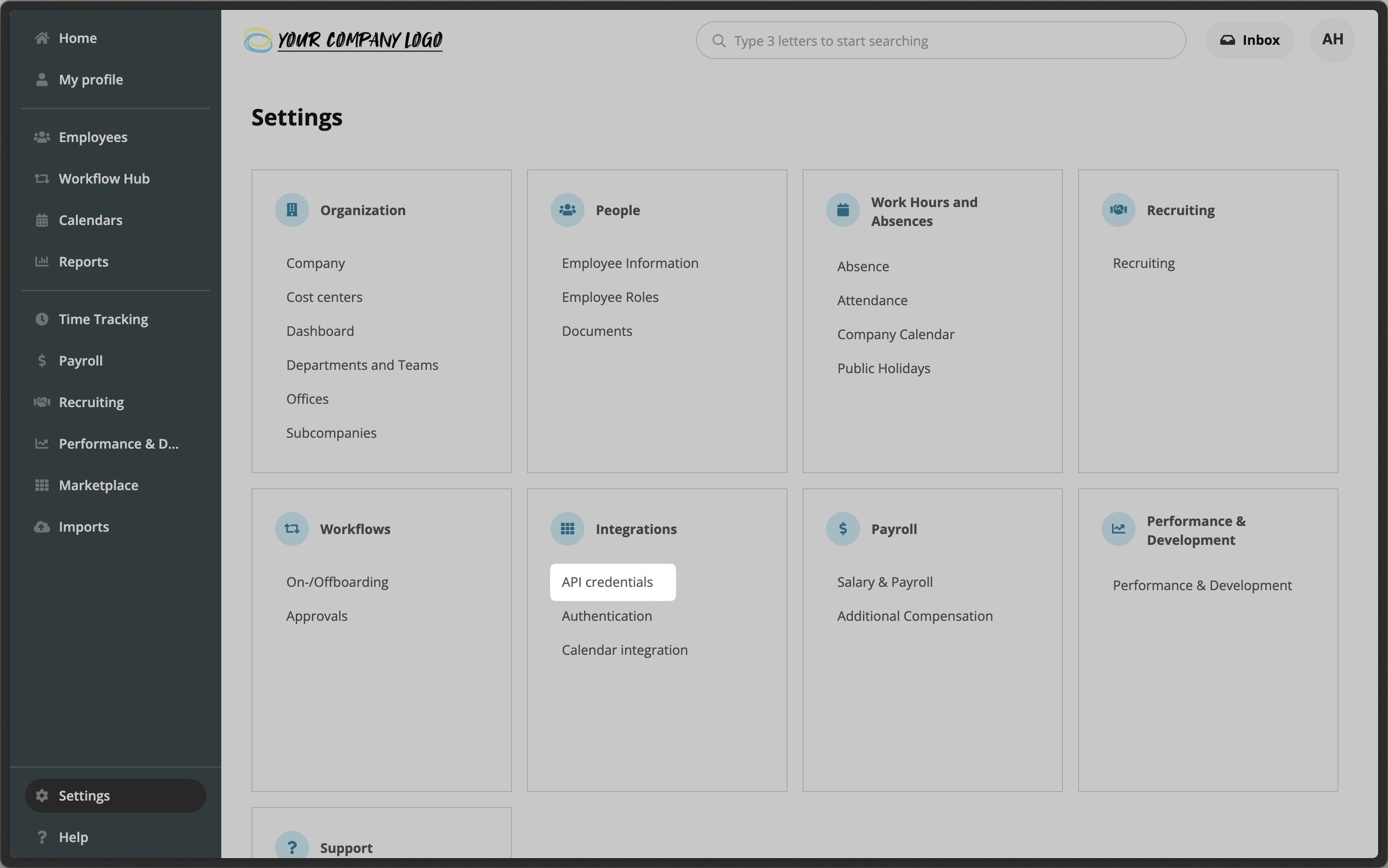Image resolution: width=1388 pixels, height=868 pixels.
Task: Click the Your Company Logo image
Action: point(343,40)
